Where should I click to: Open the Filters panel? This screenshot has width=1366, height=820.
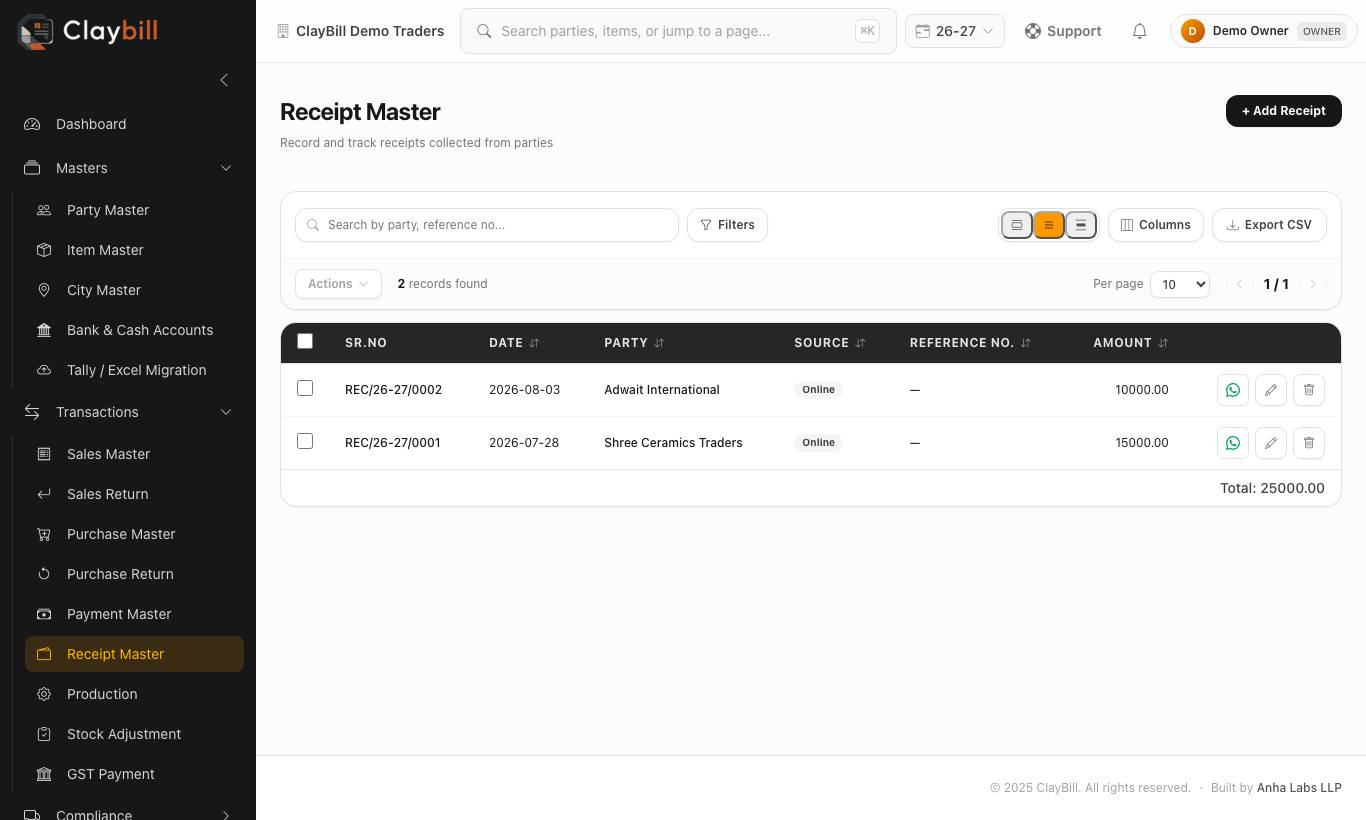[727, 225]
